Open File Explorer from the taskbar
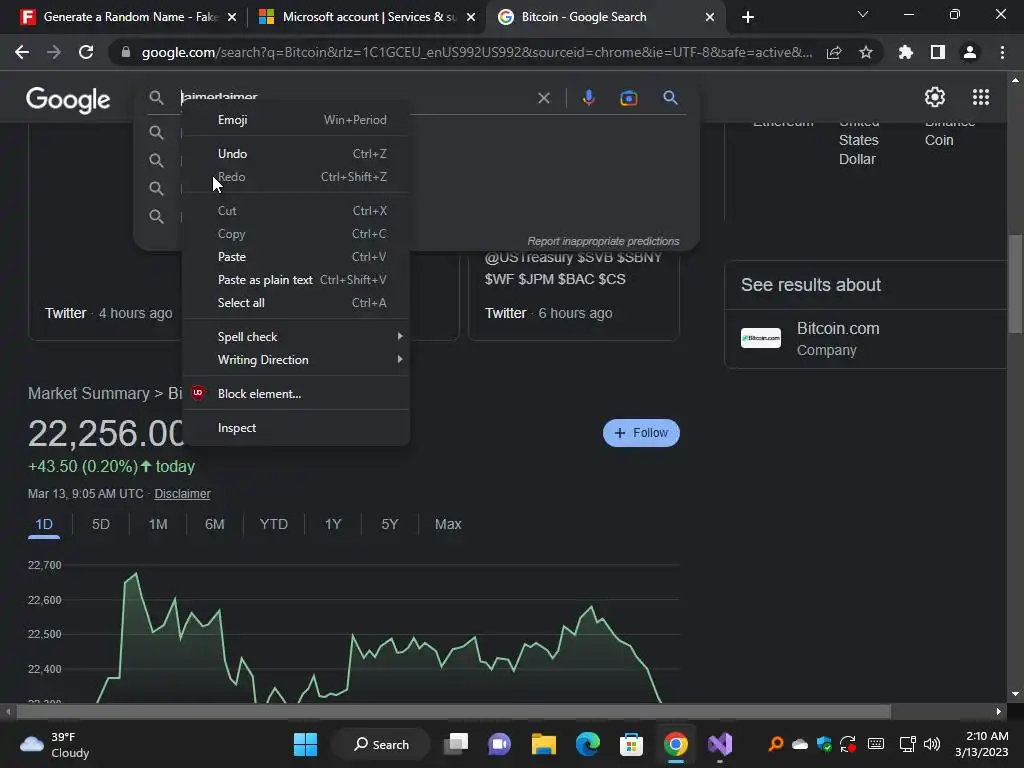This screenshot has width=1024, height=768. [x=543, y=744]
